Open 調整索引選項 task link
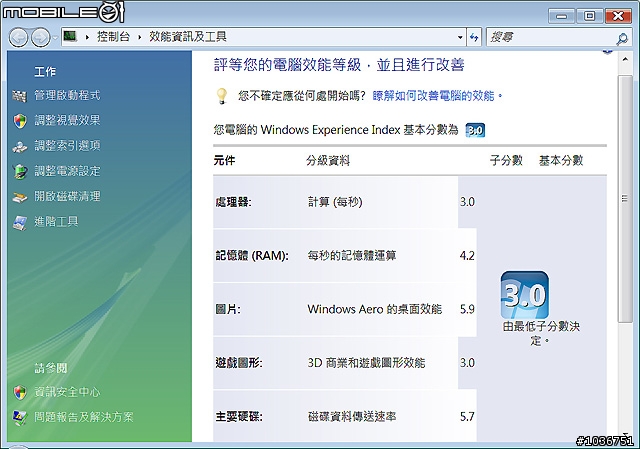 [x=67, y=146]
